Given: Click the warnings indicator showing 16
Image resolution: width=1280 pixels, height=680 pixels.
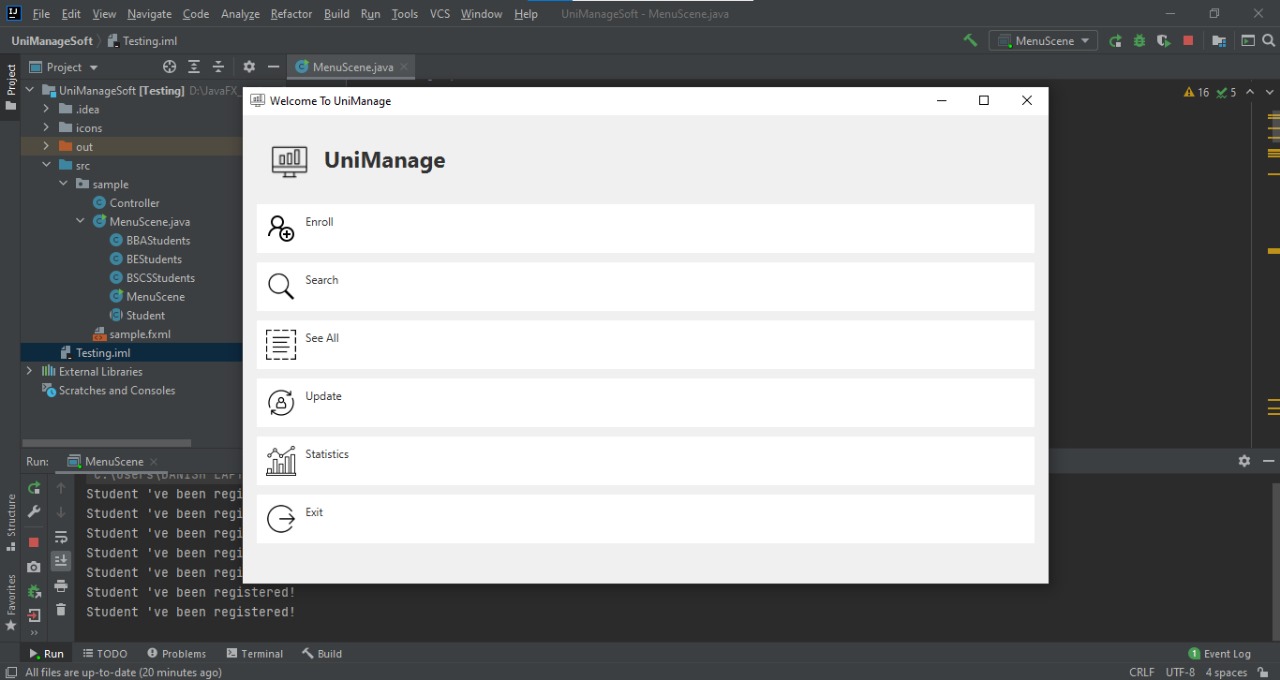Looking at the screenshot, I should click(x=1197, y=92).
